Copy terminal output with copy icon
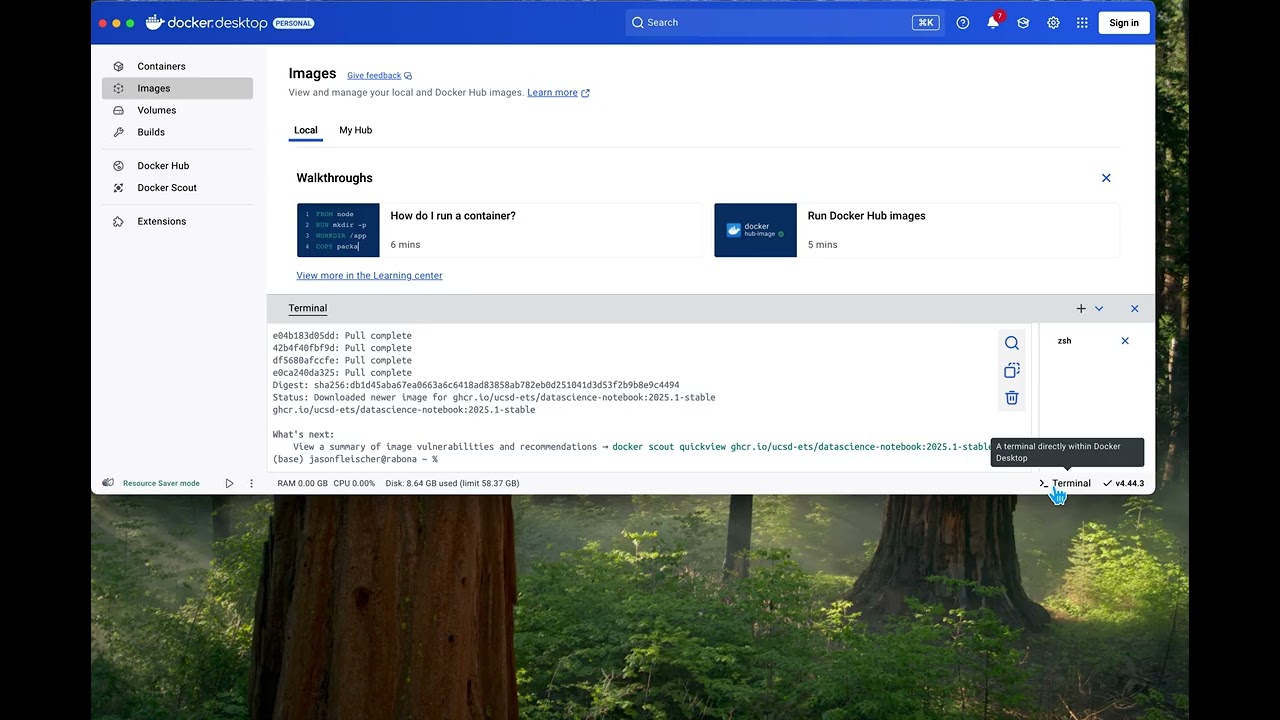Image resolution: width=1280 pixels, height=720 pixels. (1012, 371)
